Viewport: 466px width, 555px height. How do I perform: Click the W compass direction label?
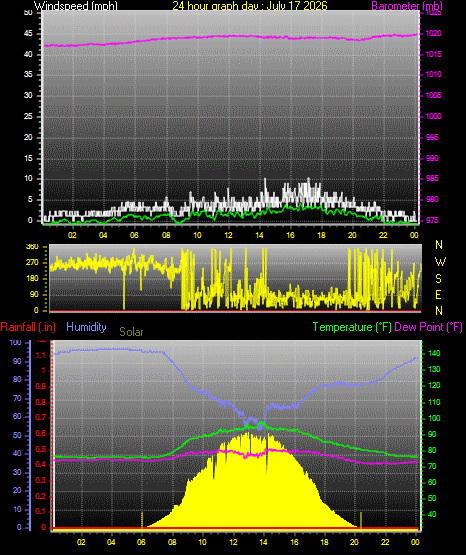[x=440, y=262]
